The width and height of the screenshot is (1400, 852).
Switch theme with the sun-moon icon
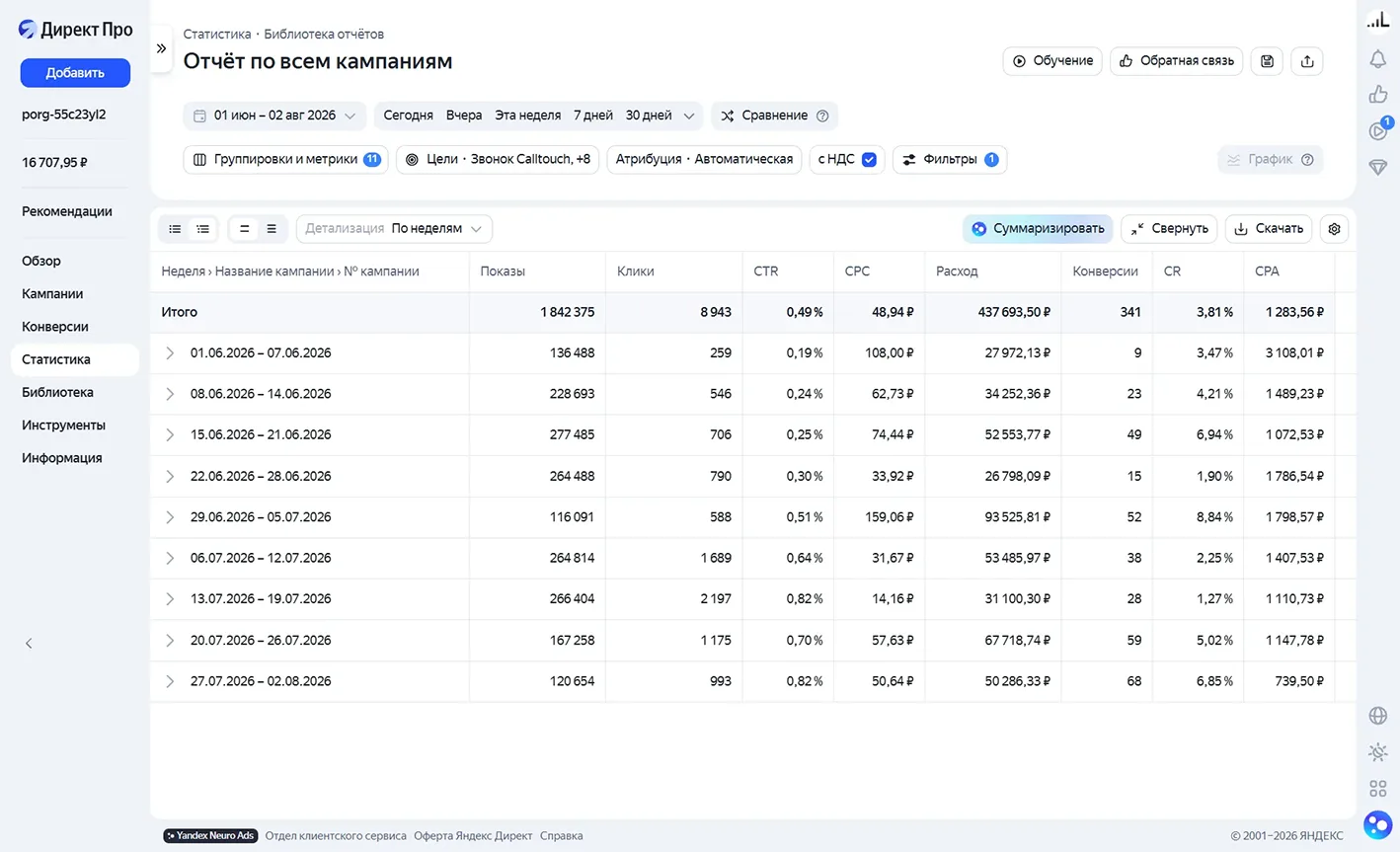(1378, 752)
